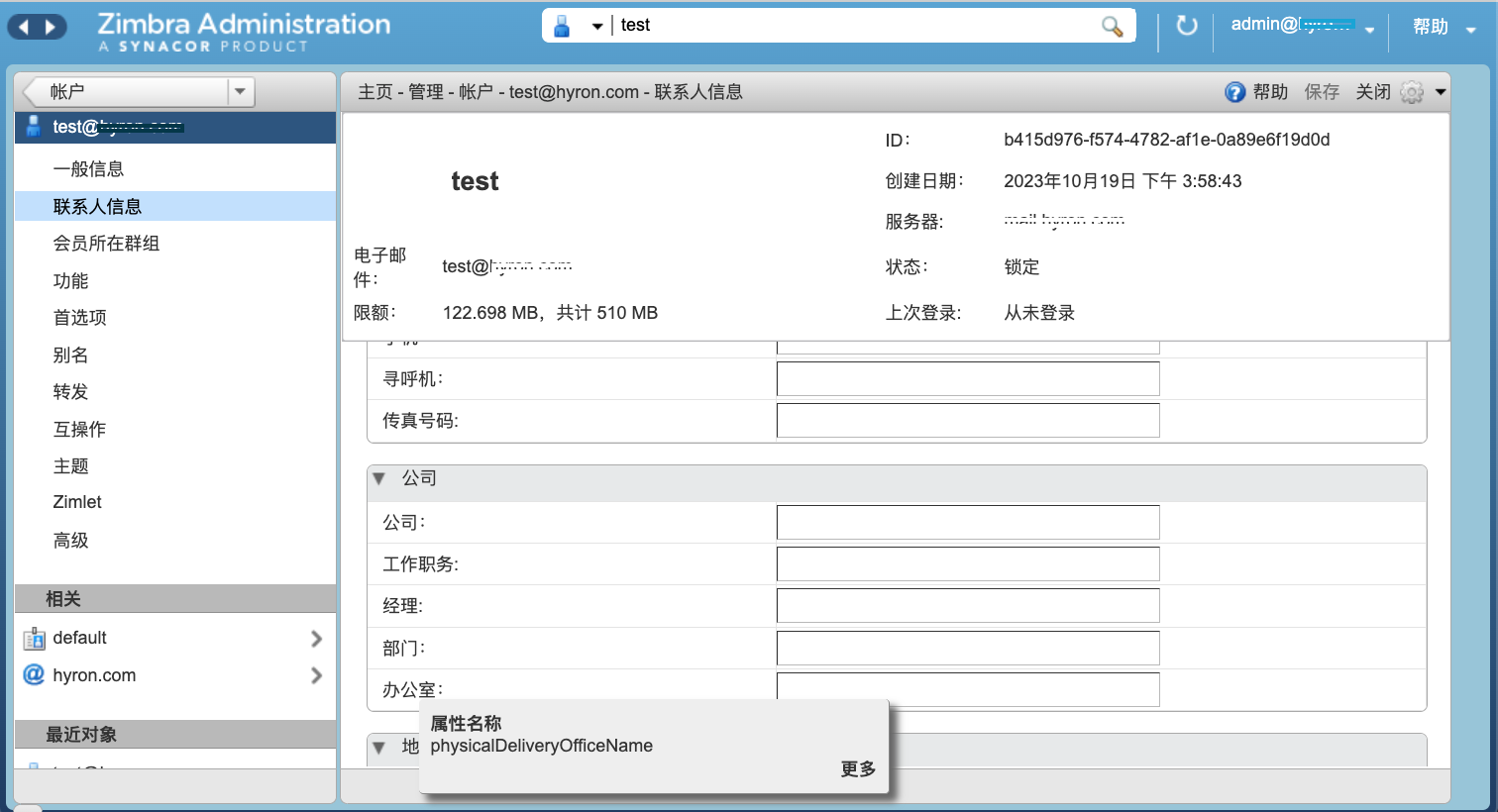The image size is (1498, 812).
Task: Click the 工作职务 input field
Action: pyautogui.click(x=968, y=564)
